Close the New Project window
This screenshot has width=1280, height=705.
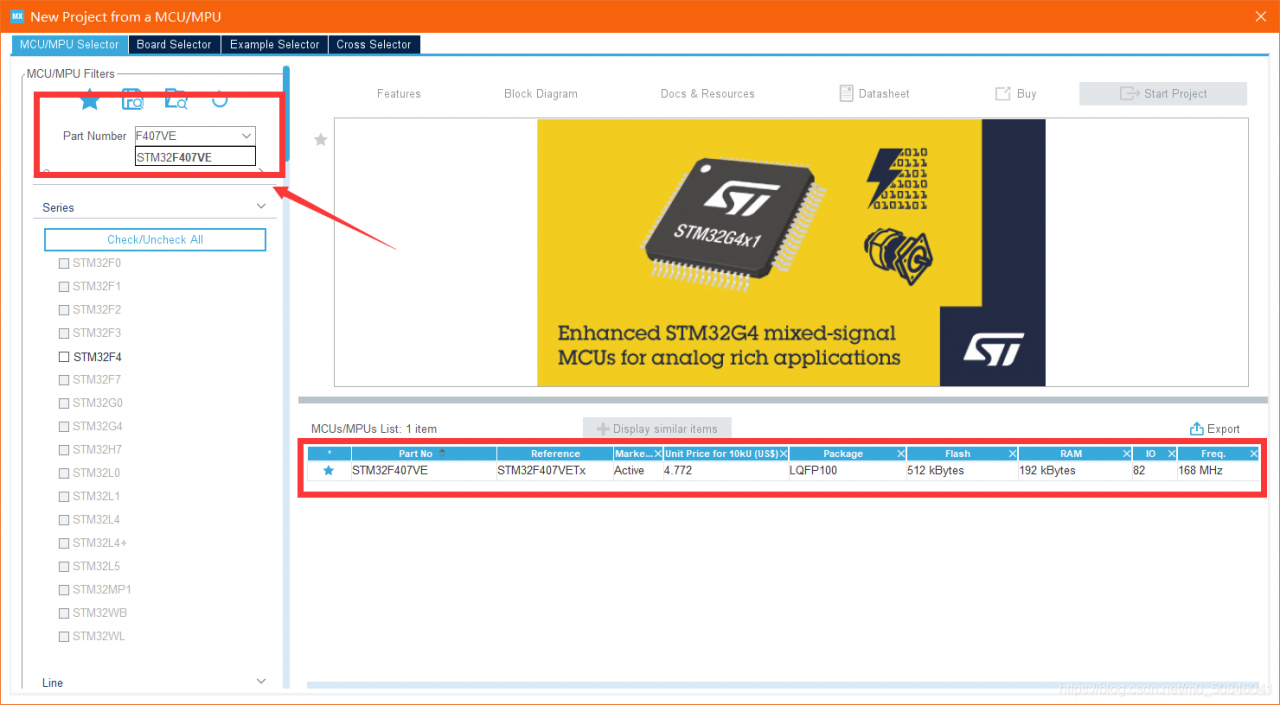(1260, 16)
